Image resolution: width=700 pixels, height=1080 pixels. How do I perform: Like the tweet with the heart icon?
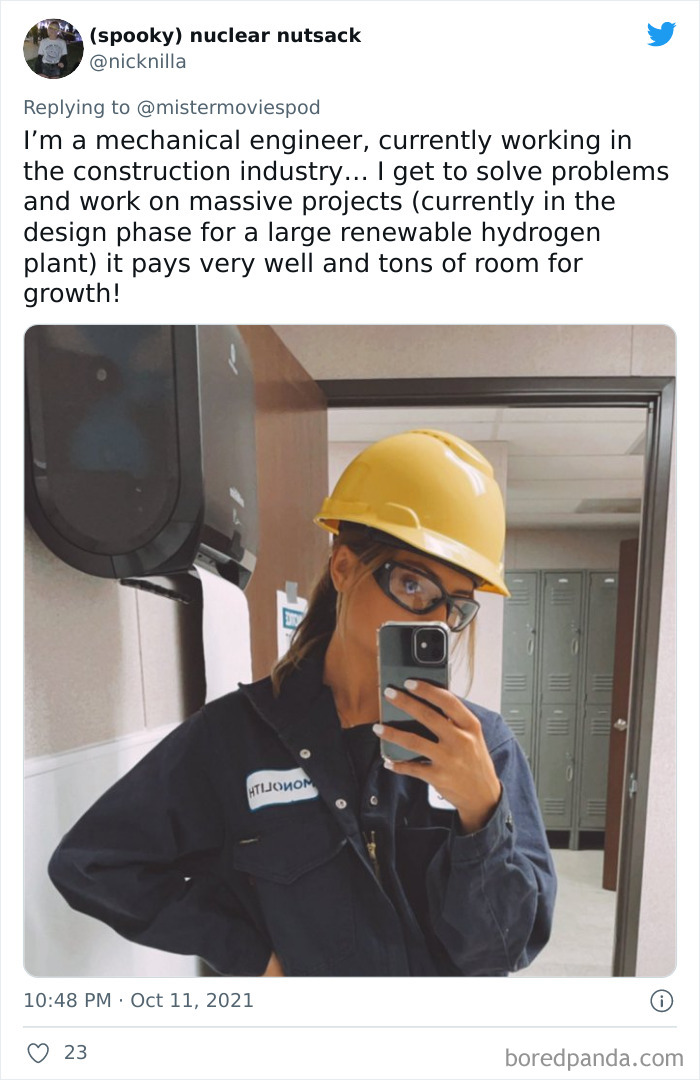tap(38, 1052)
